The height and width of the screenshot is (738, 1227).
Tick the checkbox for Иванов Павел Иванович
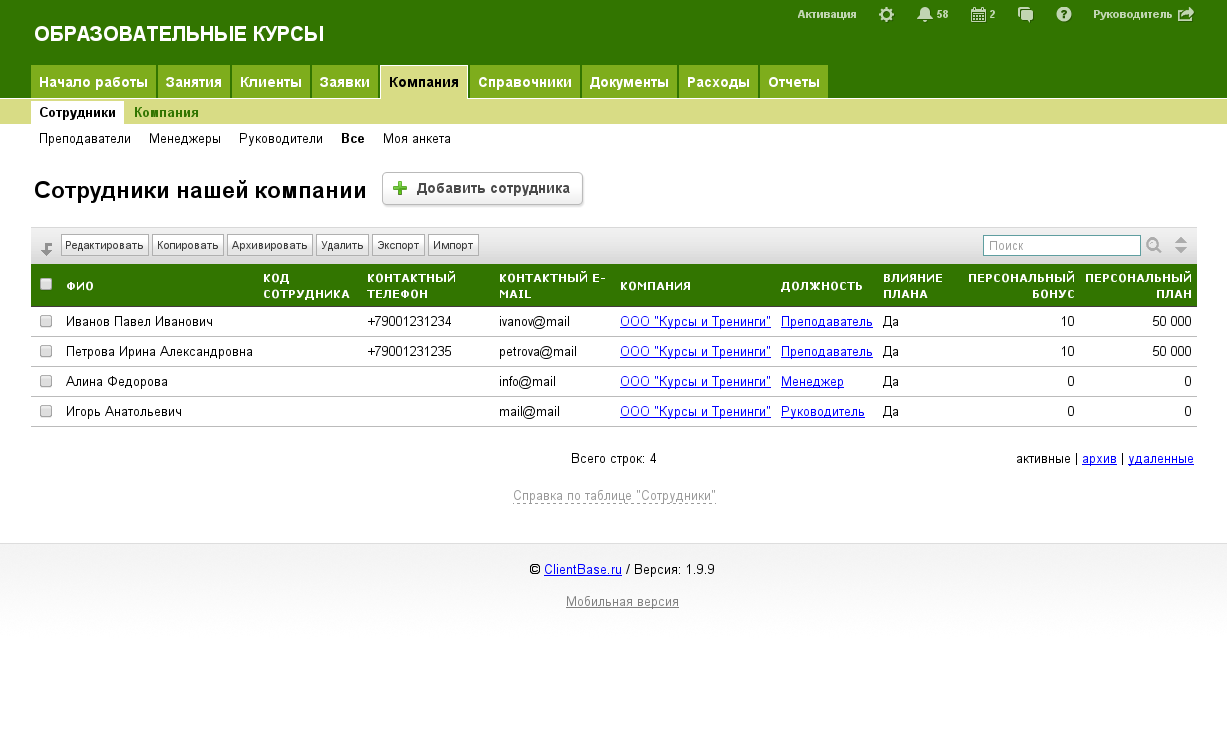pyautogui.click(x=46, y=322)
